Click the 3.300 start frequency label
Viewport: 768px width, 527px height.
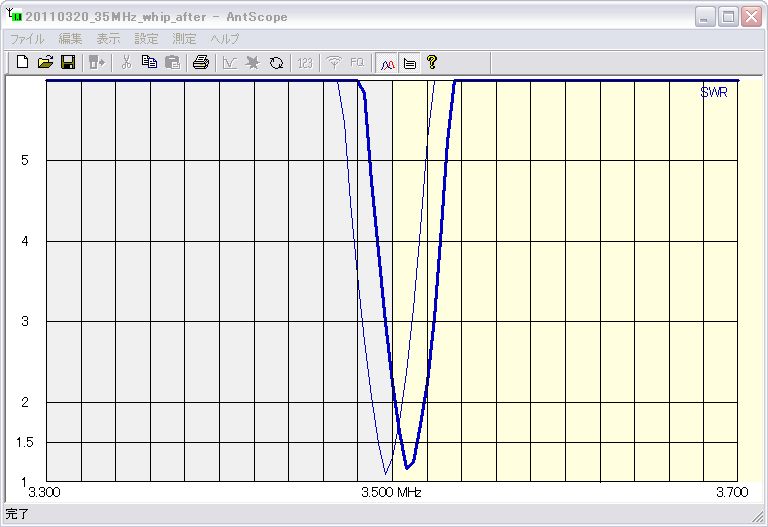point(45,492)
